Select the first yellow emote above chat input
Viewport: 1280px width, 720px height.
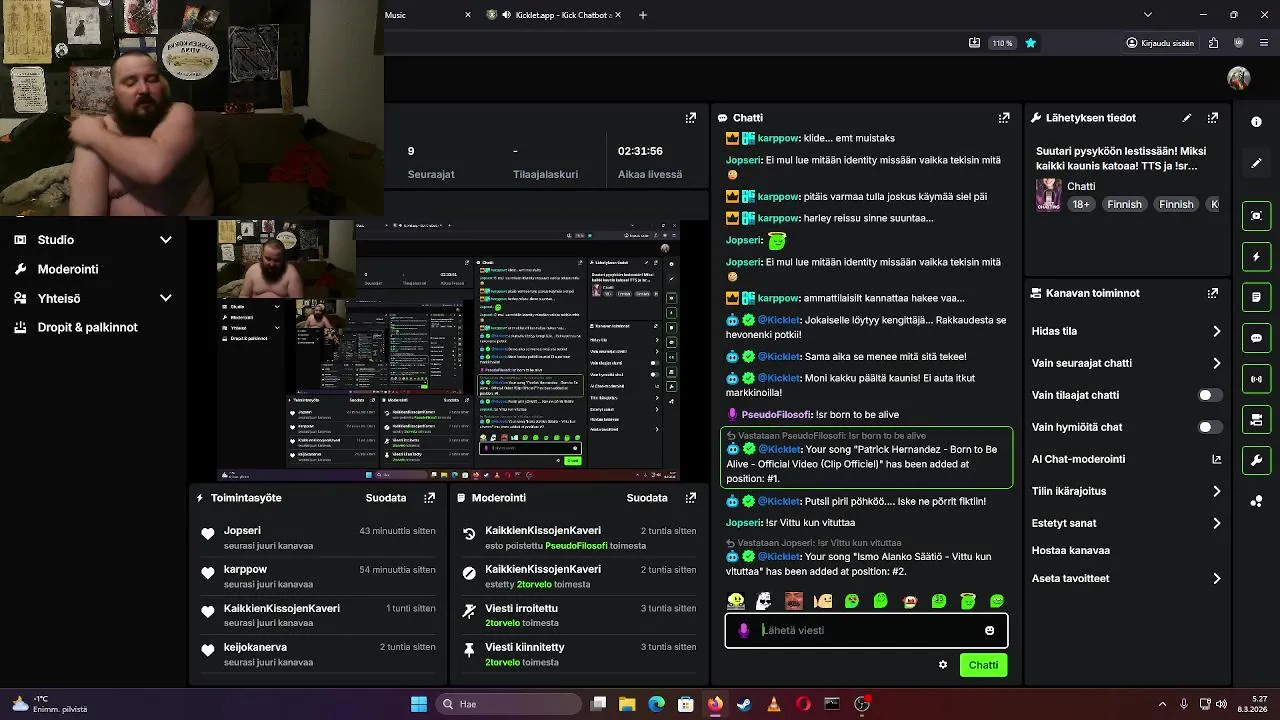click(736, 600)
